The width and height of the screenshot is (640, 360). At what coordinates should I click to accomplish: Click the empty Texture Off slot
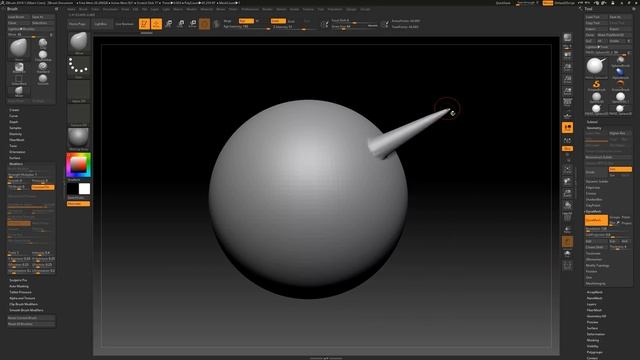pyautogui.click(x=78, y=114)
